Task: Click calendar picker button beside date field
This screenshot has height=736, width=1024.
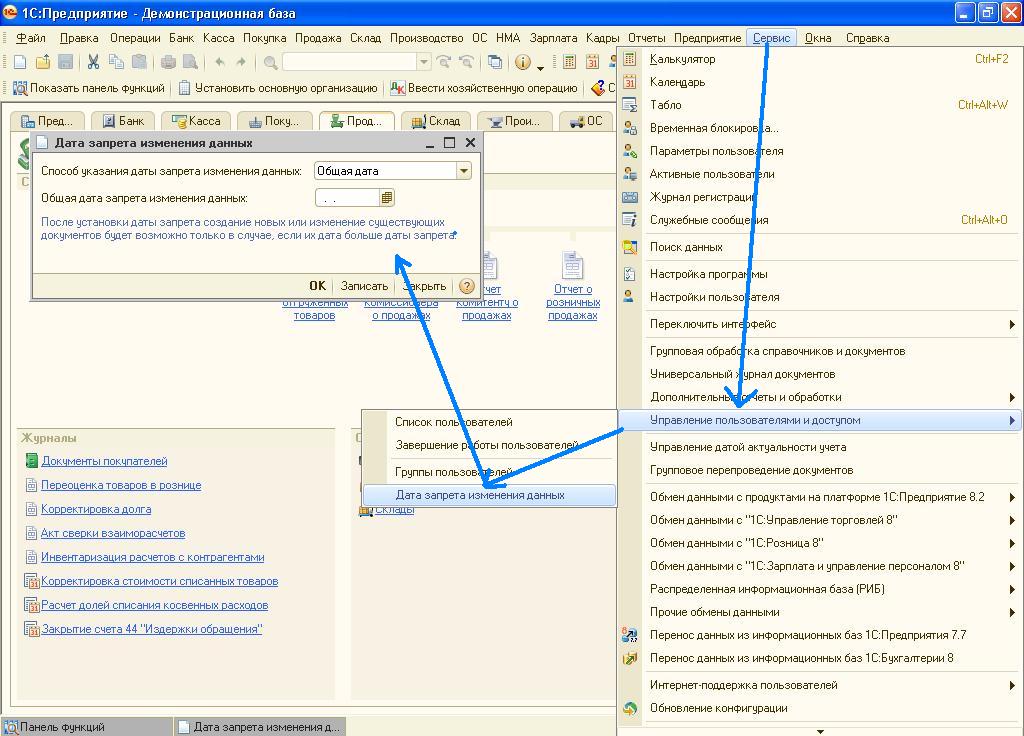Action: tap(387, 197)
